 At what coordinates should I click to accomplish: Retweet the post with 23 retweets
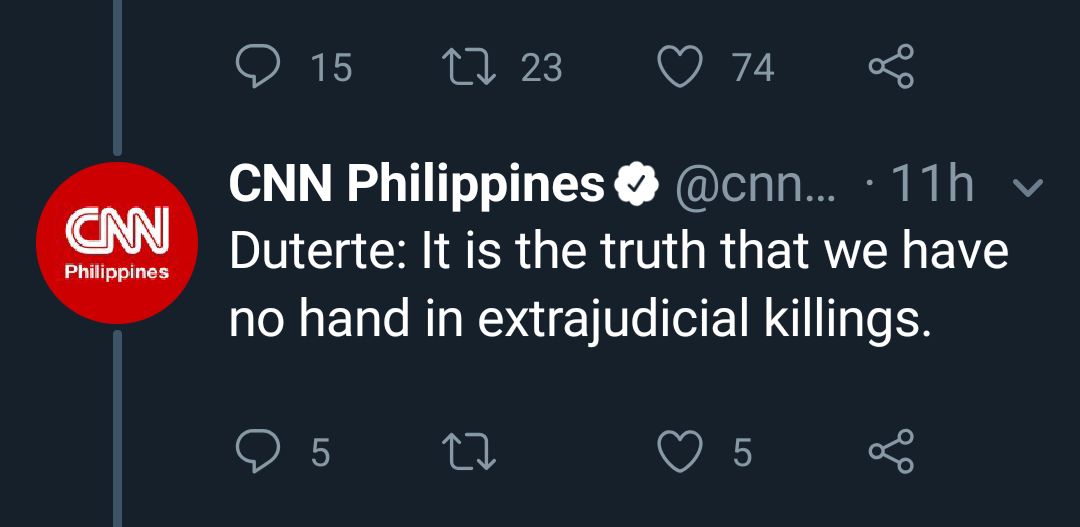pos(467,67)
